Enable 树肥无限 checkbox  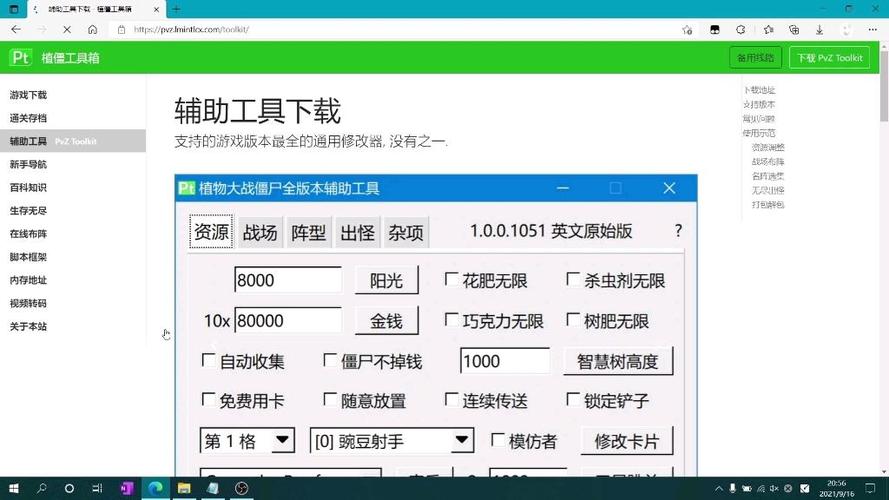tap(573, 320)
